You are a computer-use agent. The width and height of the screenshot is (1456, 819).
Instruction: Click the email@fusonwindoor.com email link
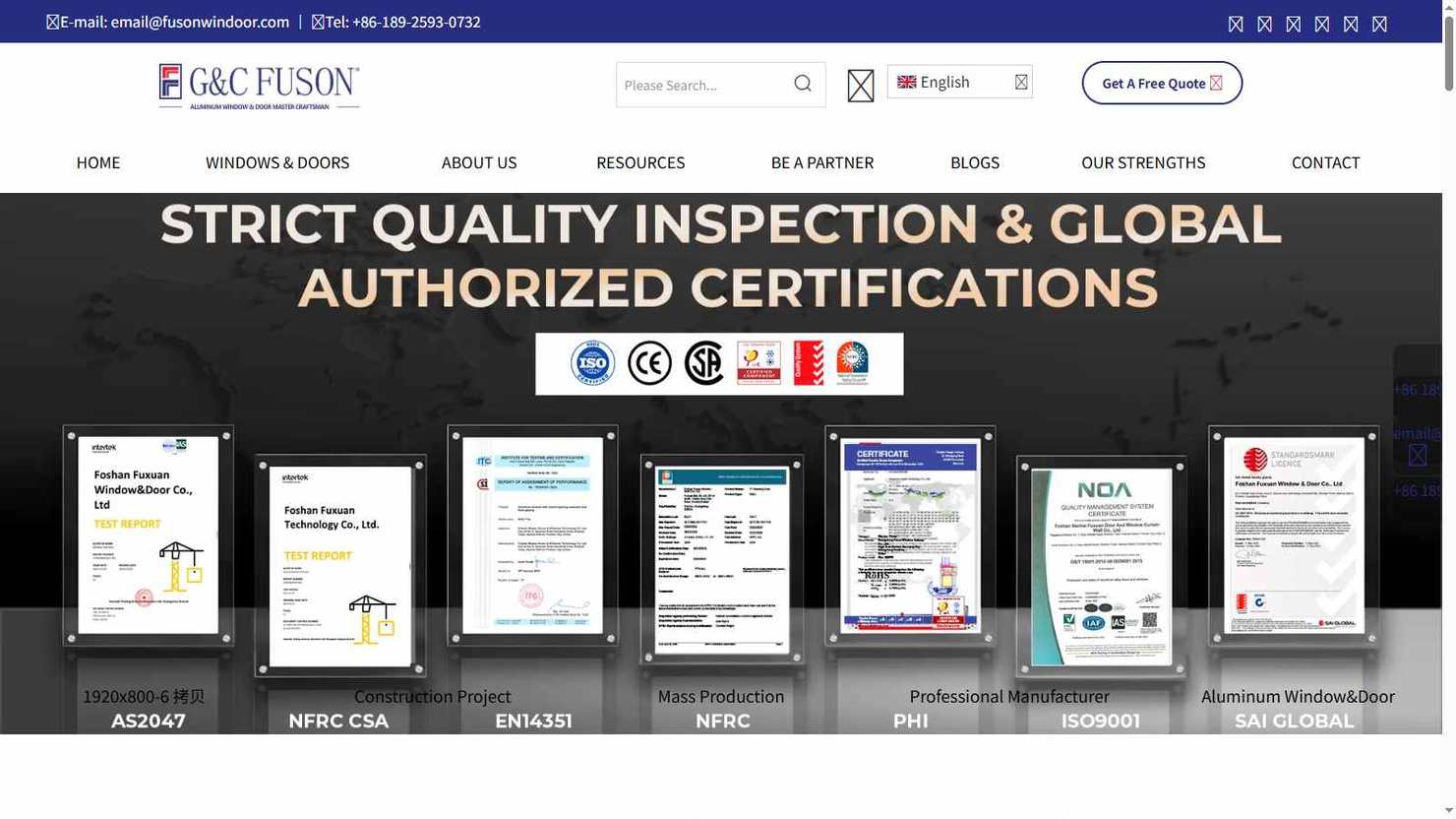[x=200, y=22]
